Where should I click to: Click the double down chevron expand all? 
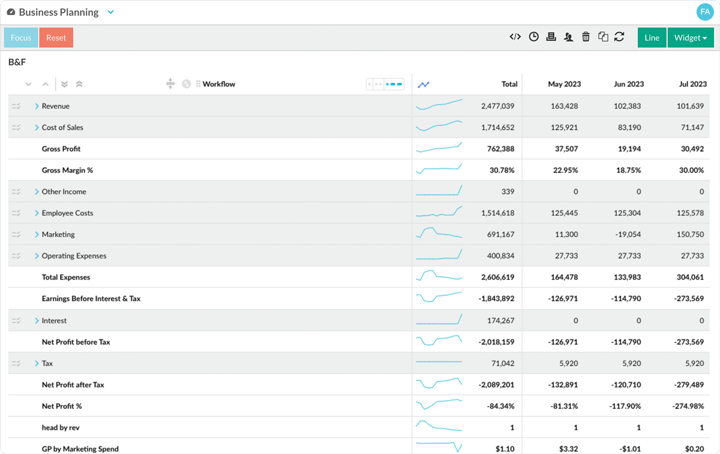coord(64,84)
